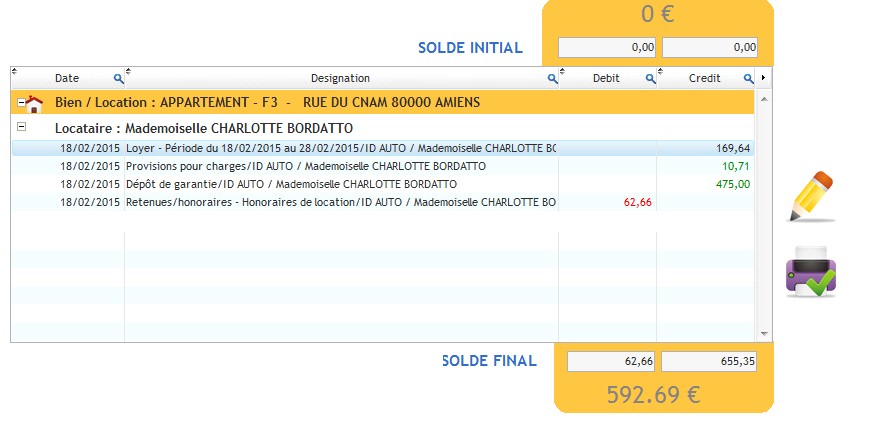Screen dimensions: 886x424
Task: Click the house icon in Bien row
Action: [x=34, y=103]
